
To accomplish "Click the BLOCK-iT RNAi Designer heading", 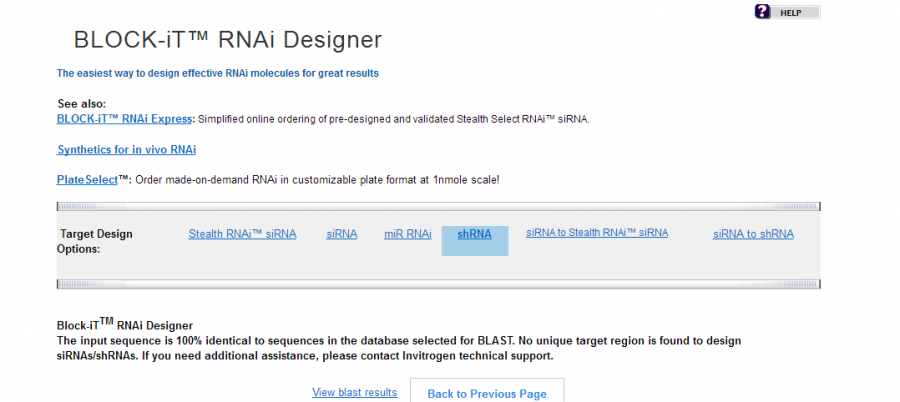I will pos(228,40).
